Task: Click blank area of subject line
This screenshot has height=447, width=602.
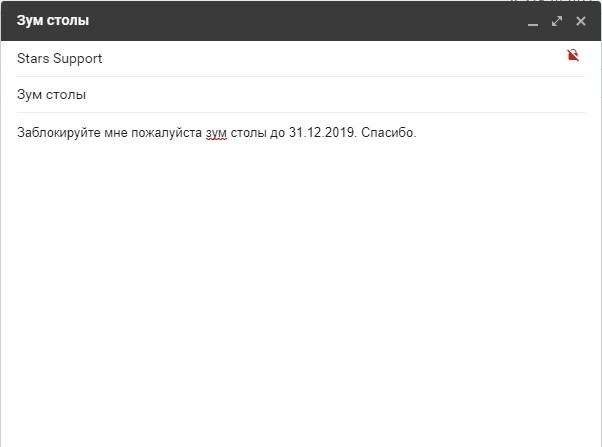Action: pos(334,94)
